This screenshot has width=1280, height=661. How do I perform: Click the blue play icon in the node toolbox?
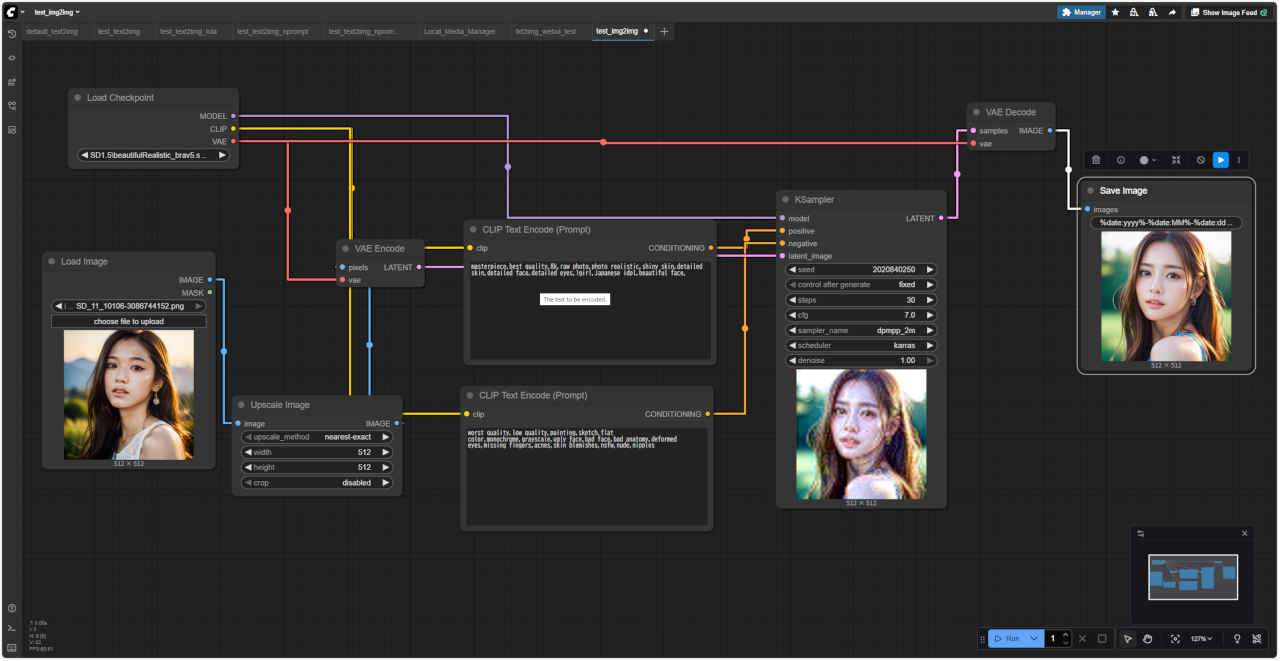point(1220,160)
